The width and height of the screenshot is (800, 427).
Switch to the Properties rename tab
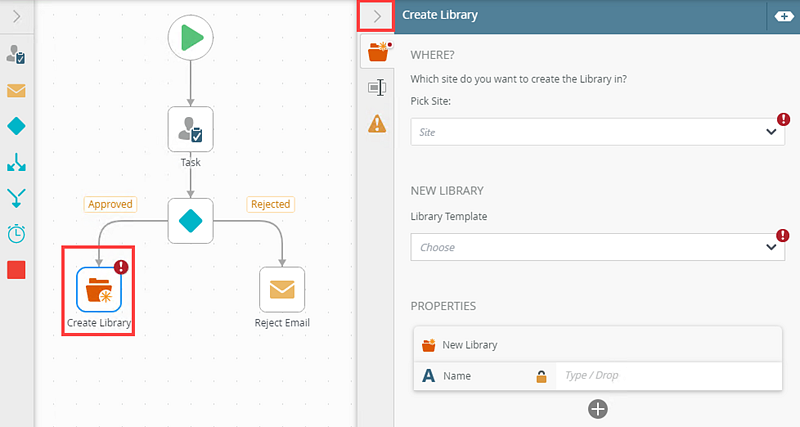click(x=377, y=88)
